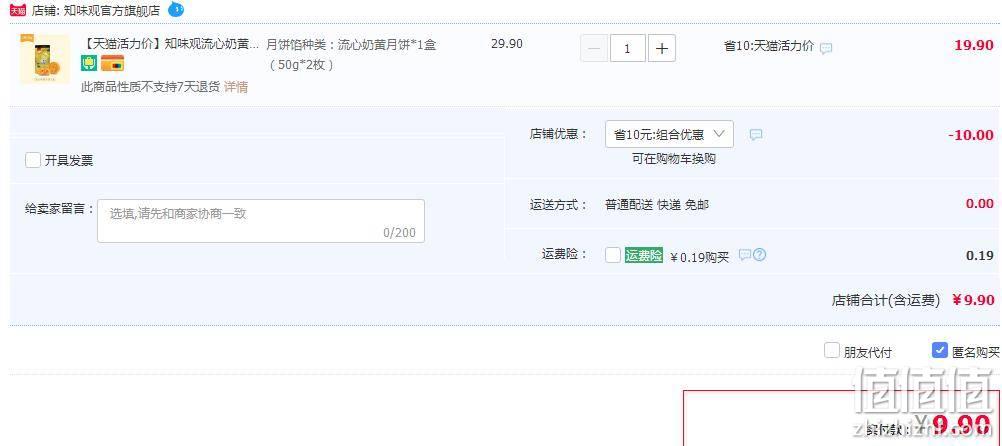The width and height of the screenshot is (1002, 446).
Task: Click the 可在购物车换购 hint text
Action: point(674,159)
